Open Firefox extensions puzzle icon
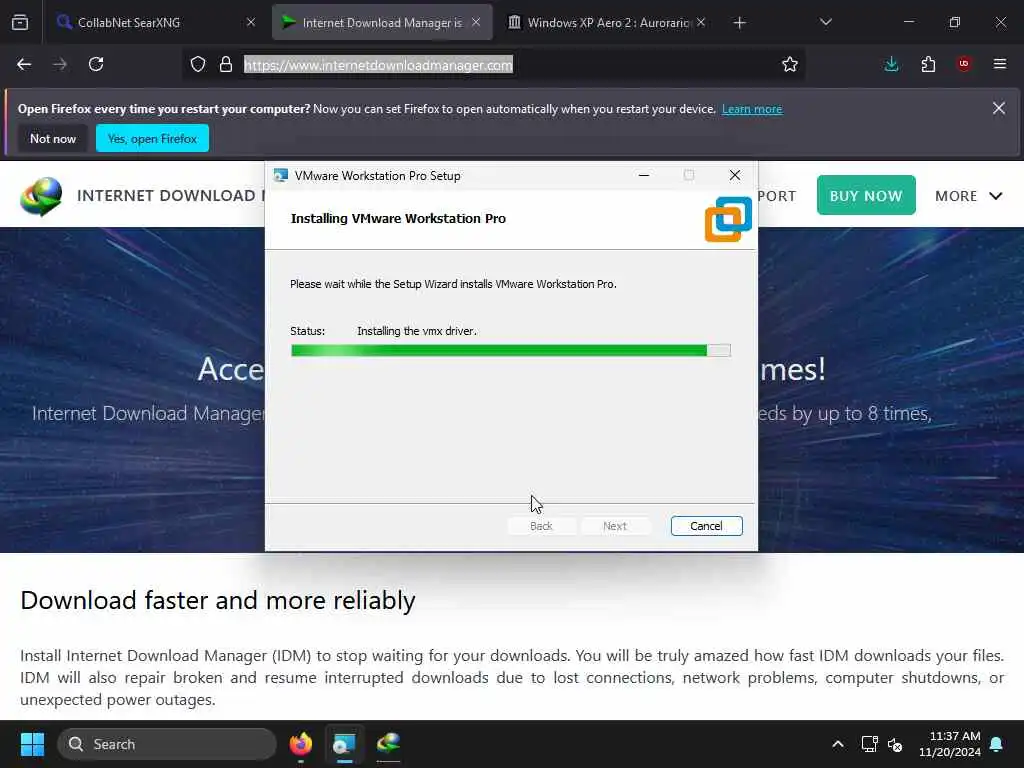This screenshot has height=768, width=1024. coord(928,64)
